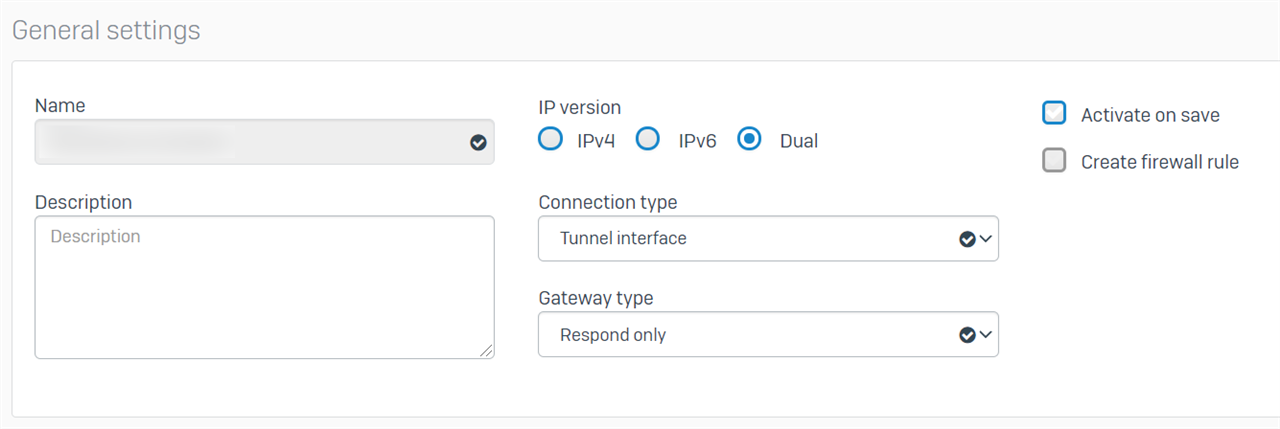Choose the Dual IP version radio
Viewport: 1280px width, 429px height.
point(750,139)
